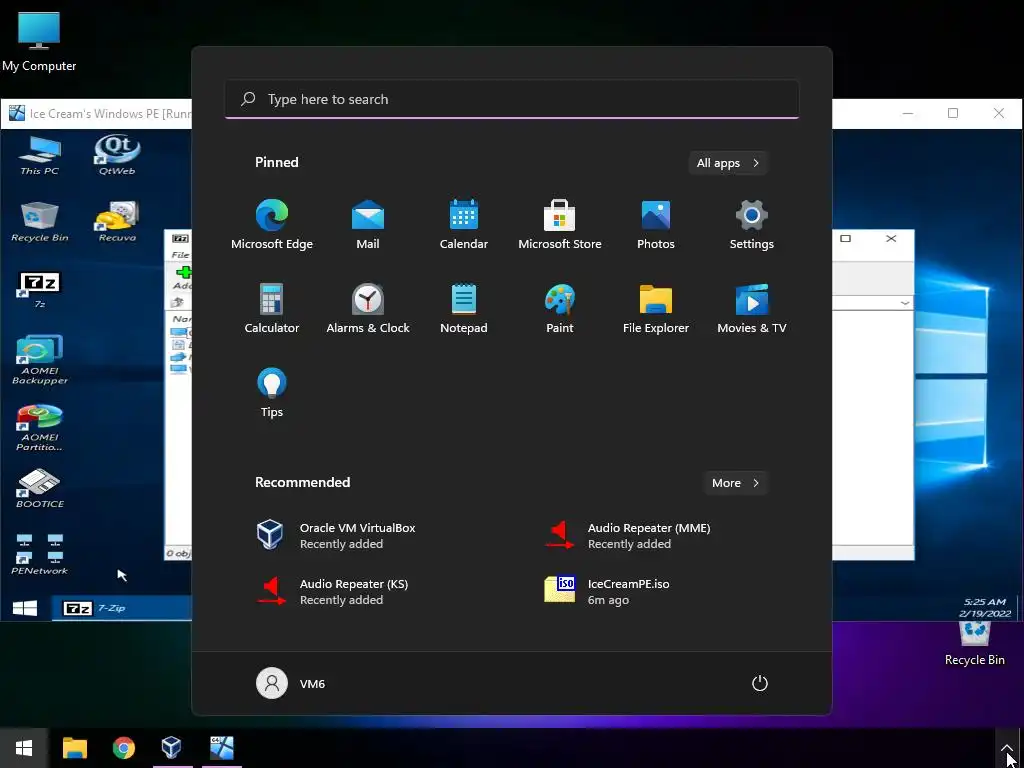Image resolution: width=1024 pixels, height=768 pixels.
Task: Click the search box in Start menu
Action: click(512, 99)
